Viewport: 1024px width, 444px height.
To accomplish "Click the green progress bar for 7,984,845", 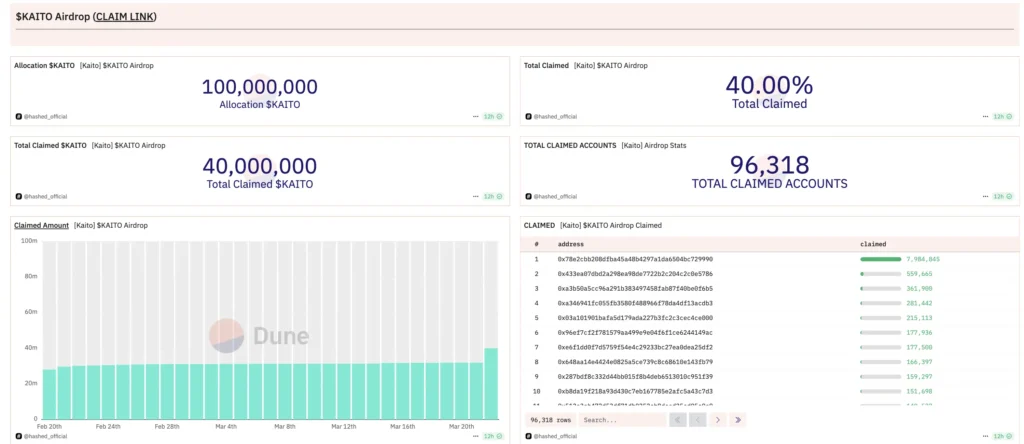I will pyautogui.click(x=880, y=259).
